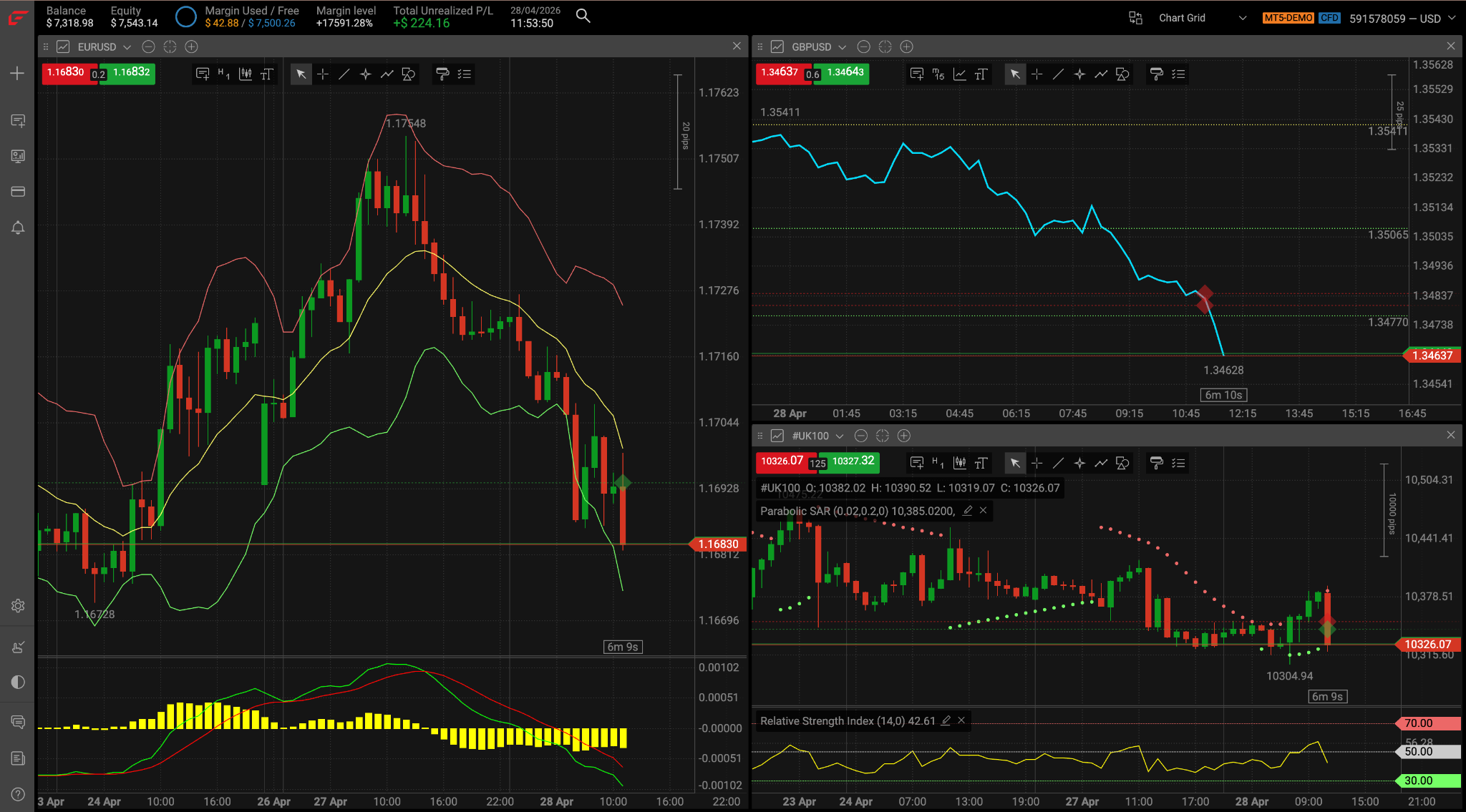1466x812 pixels.
Task: Activate the pointer cursor tool on GBPUSD
Action: [1015, 74]
